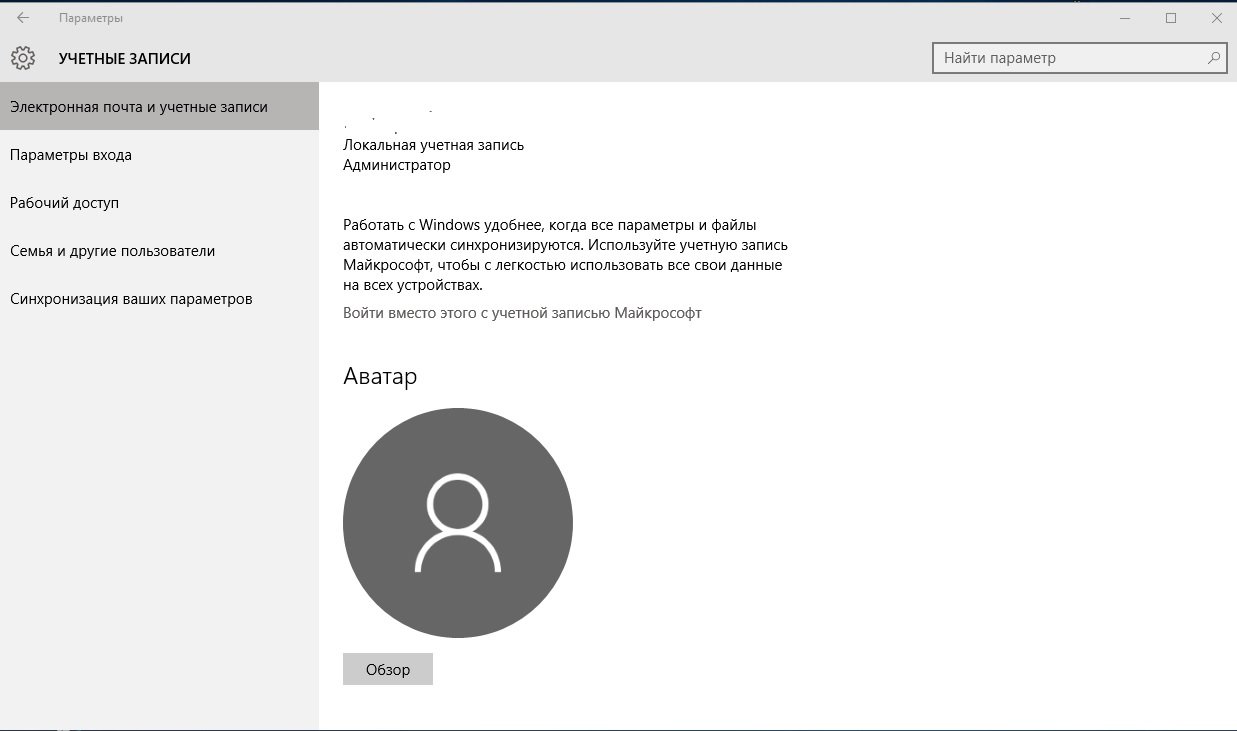Image resolution: width=1237 pixels, height=731 pixels.
Task: Click the sign-in link ending "учетной записью Майкрософт"
Action: click(522, 313)
